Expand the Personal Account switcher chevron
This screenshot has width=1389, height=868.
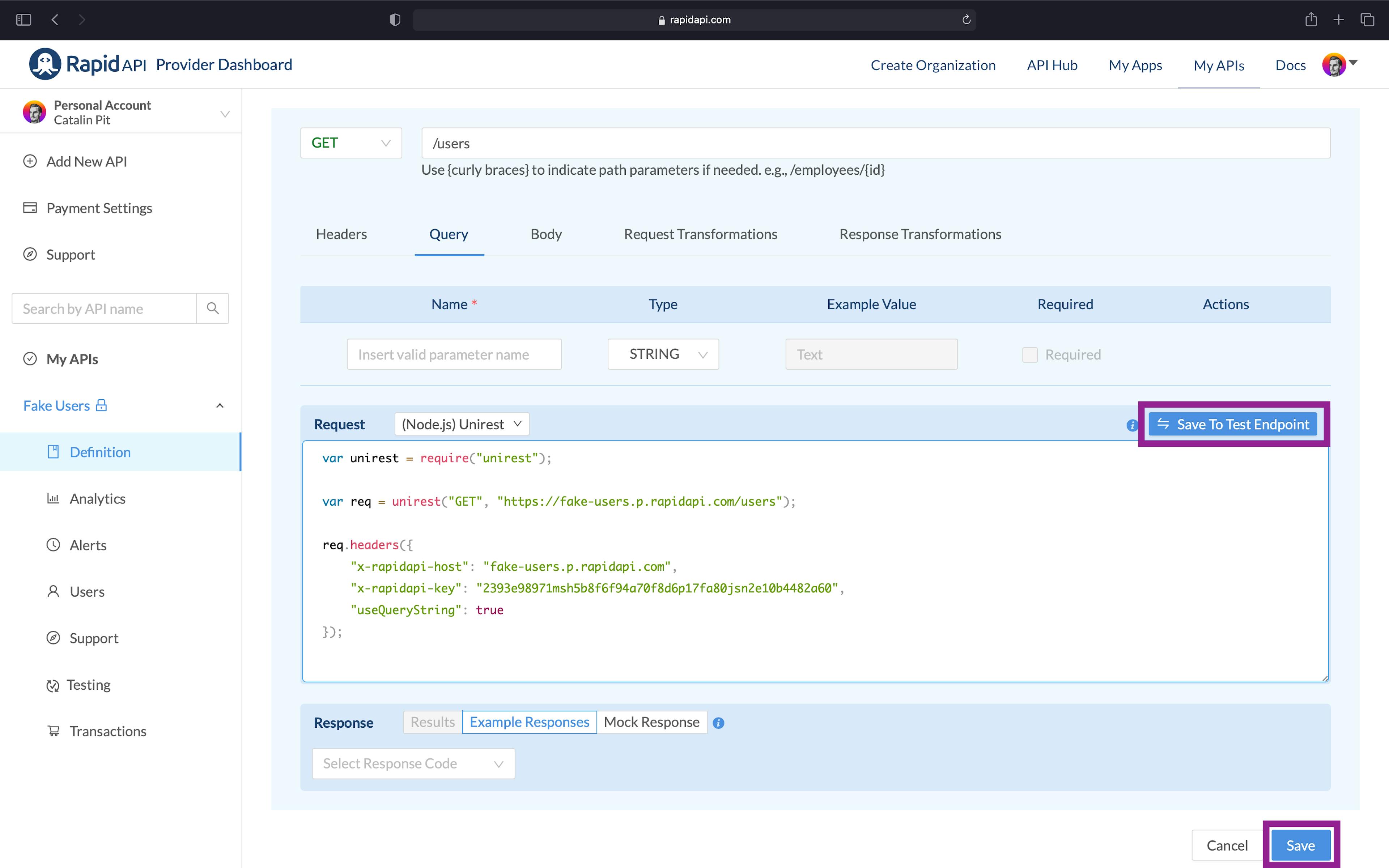pos(225,114)
